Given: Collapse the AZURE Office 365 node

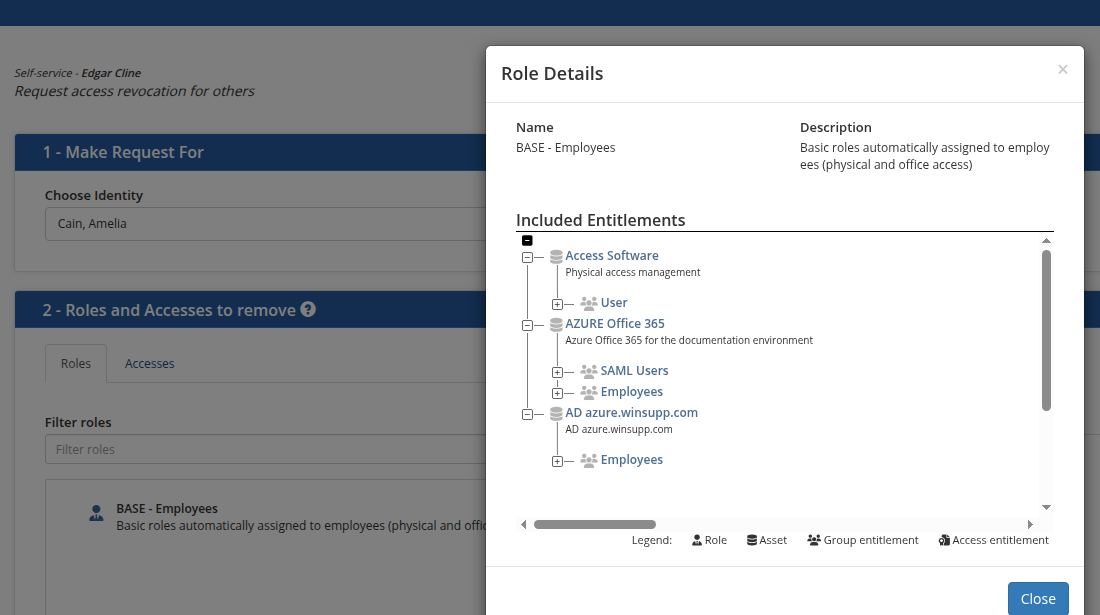Looking at the screenshot, I should point(527,325).
